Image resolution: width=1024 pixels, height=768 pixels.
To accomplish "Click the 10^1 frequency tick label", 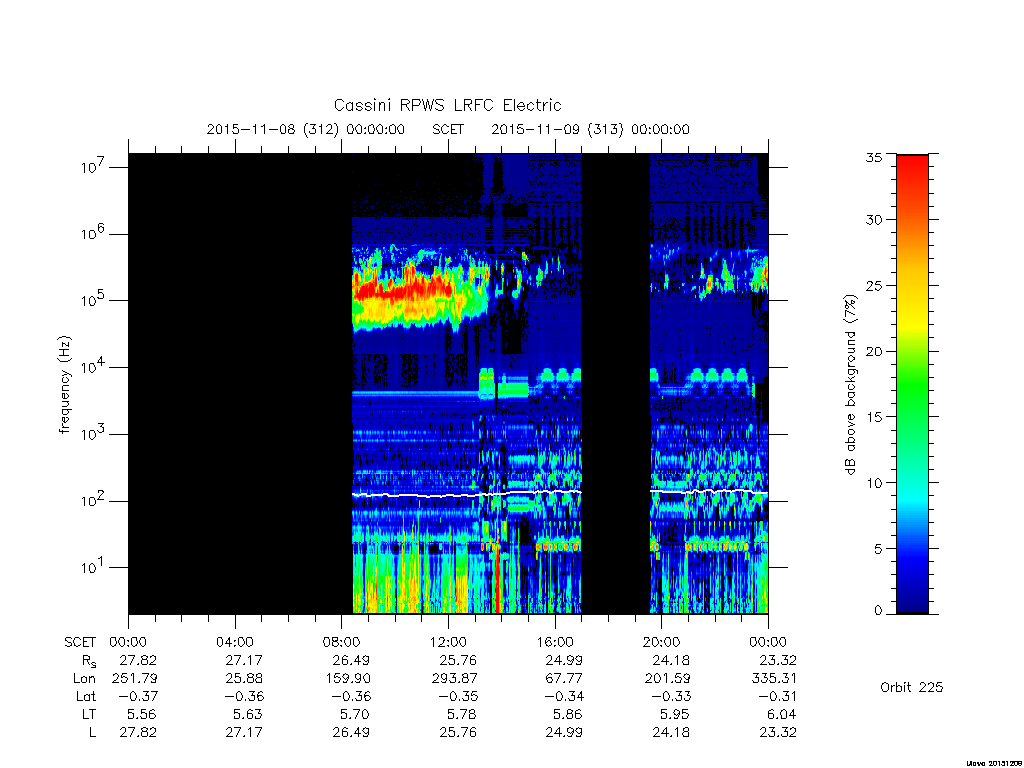I will click(x=94, y=566).
